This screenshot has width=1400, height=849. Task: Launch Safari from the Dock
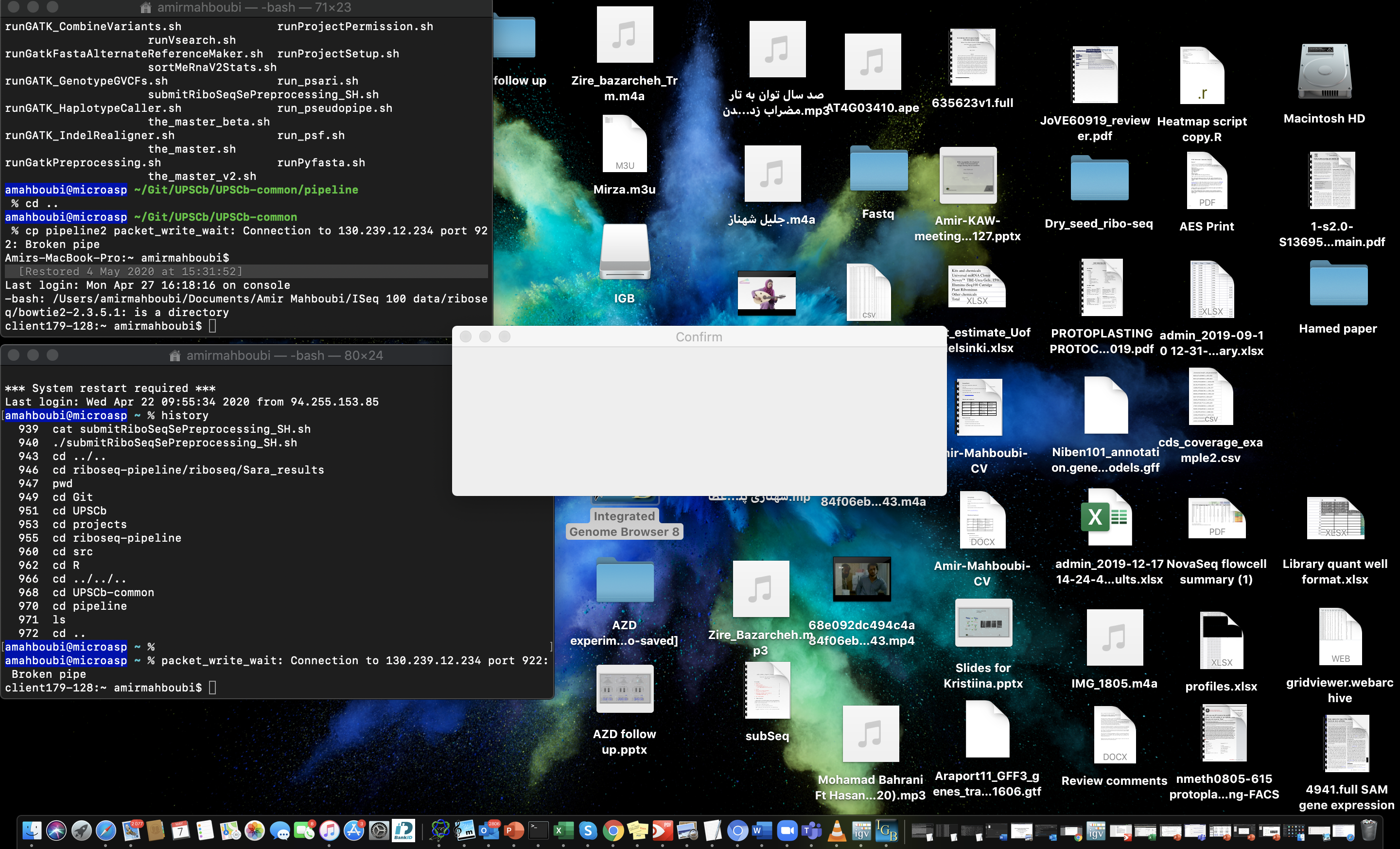[105, 831]
